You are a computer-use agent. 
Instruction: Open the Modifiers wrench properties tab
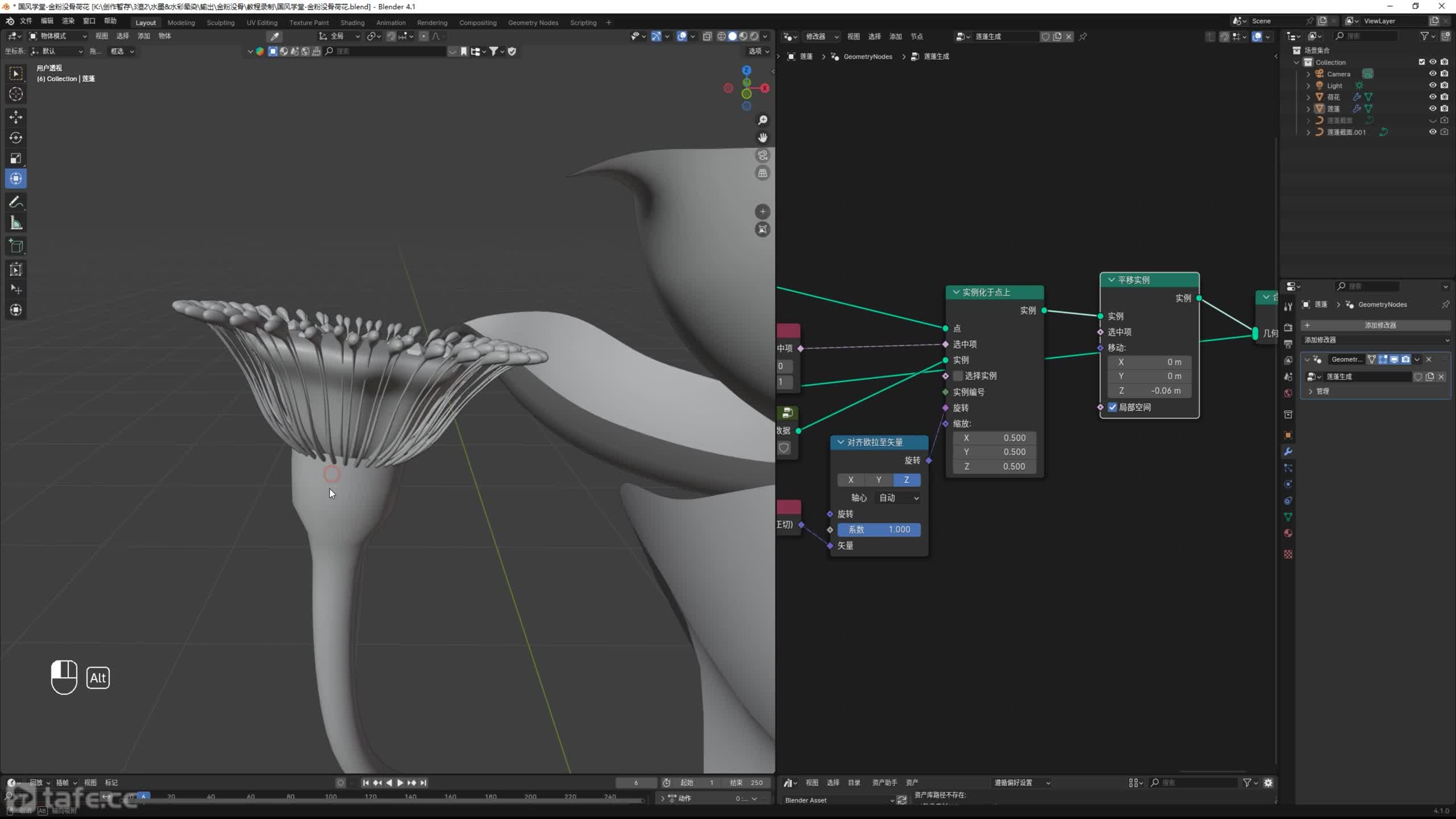tap(1288, 452)
